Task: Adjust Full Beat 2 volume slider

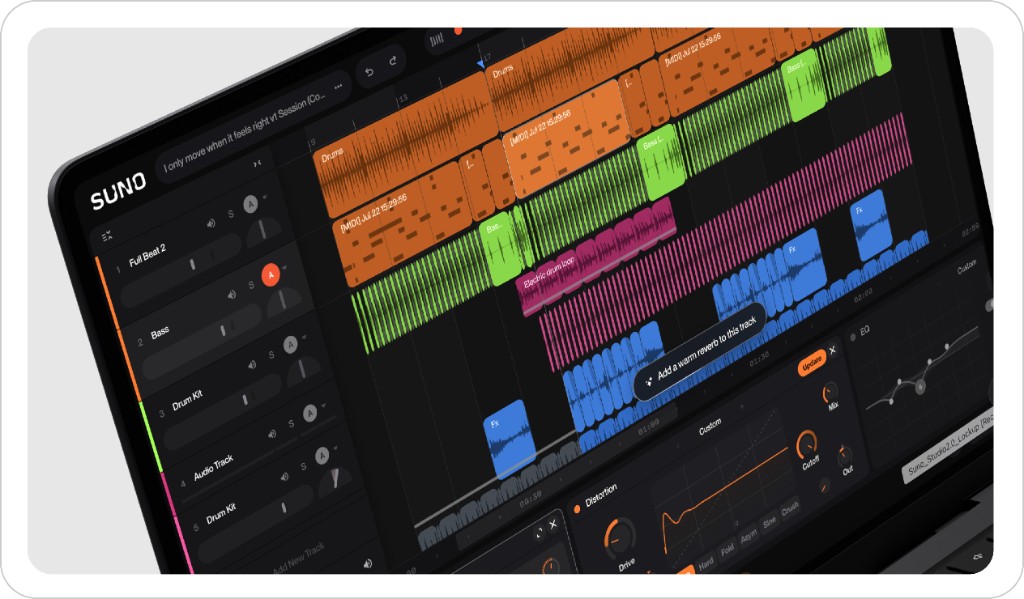Action: 179,272
